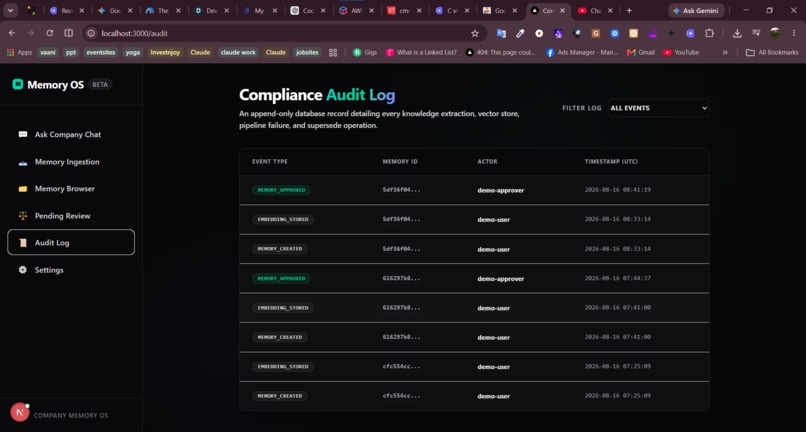
Task: Click EMBEDDING_STORED badge for 5df36f04
Action: tap(283, 220)
